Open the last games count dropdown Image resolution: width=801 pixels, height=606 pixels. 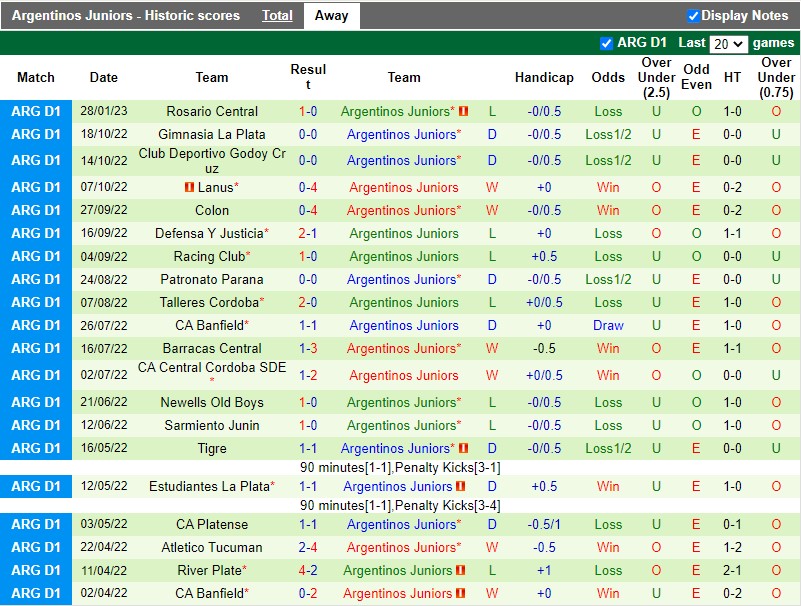728,42
